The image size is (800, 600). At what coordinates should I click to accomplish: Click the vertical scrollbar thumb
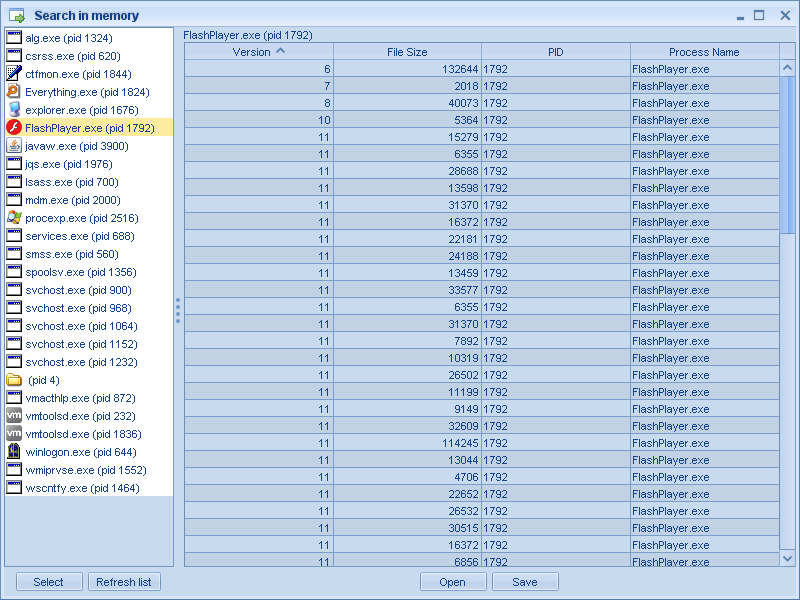point(787,155)
